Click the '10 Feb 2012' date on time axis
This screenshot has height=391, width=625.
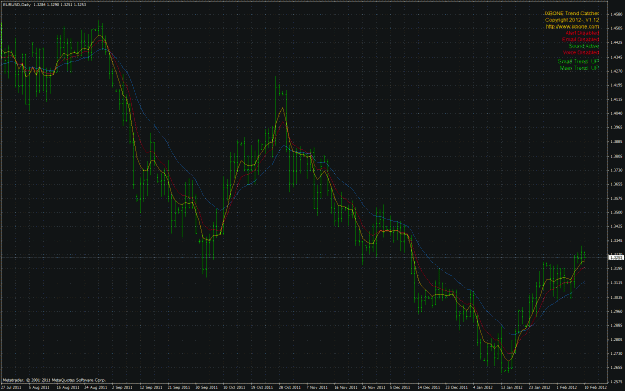[x=596, y=387]
